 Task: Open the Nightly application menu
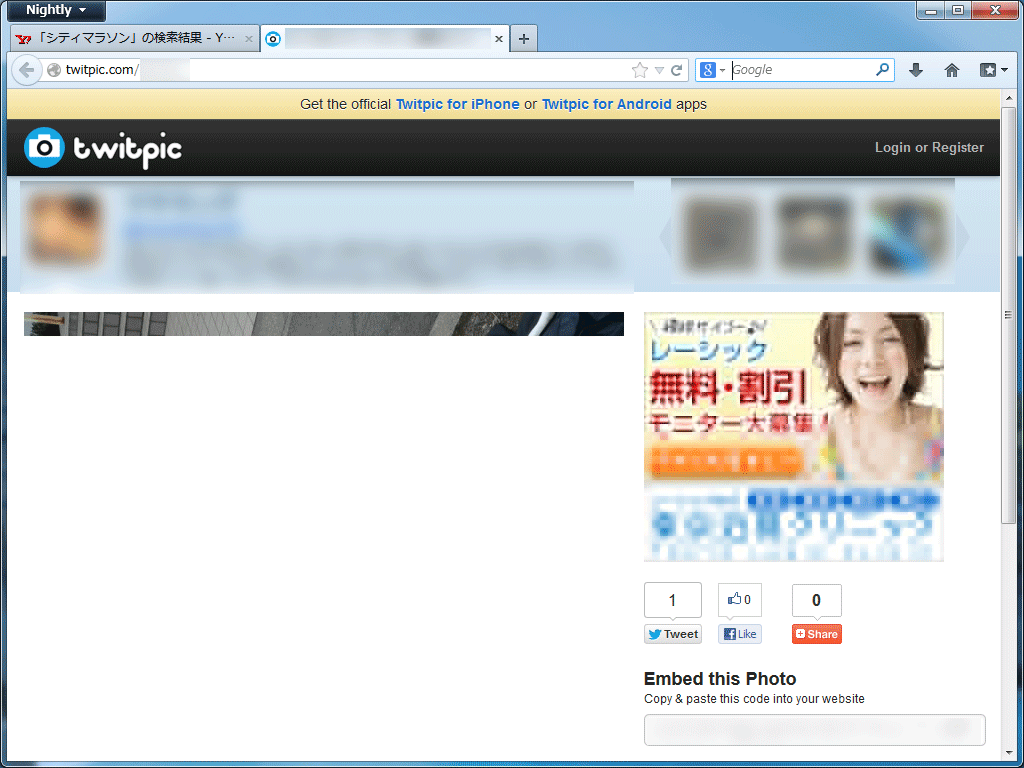click(56, 10)
